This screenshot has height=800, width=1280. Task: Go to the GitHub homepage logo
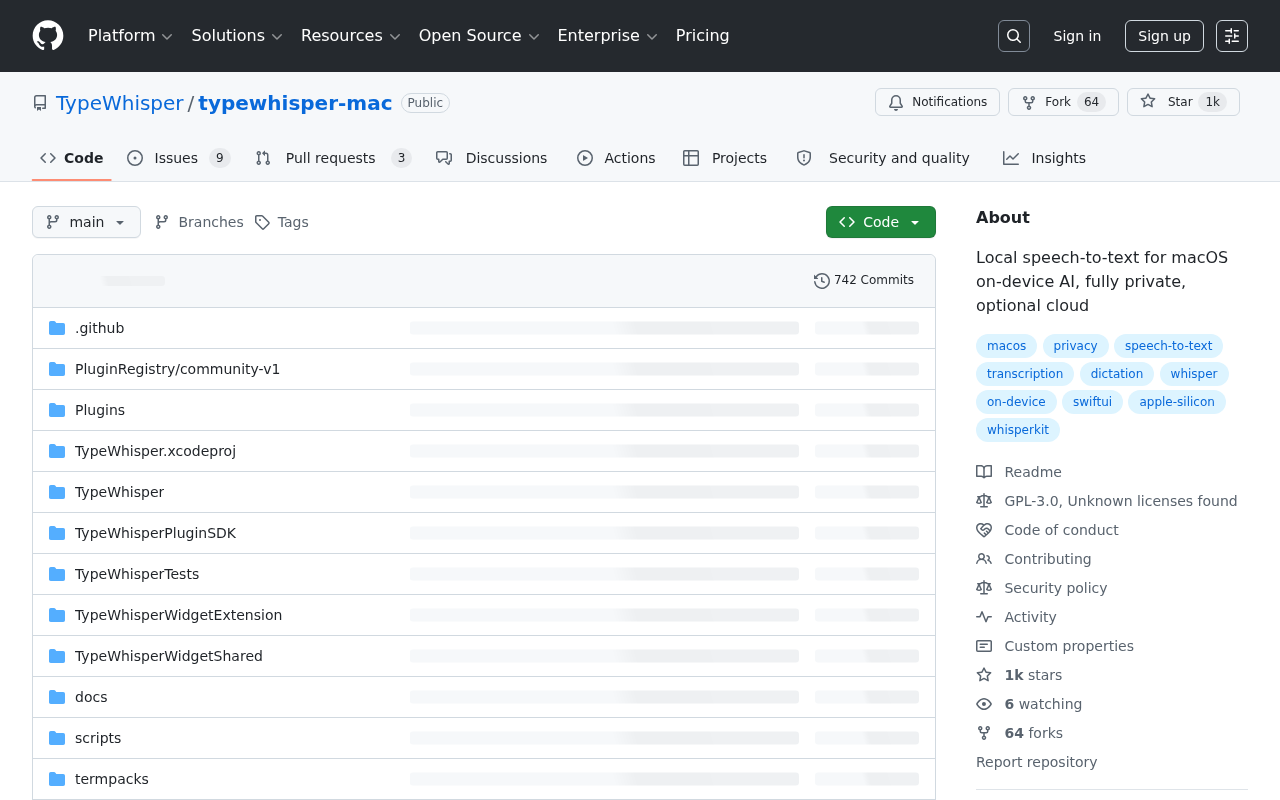tap(48, 36)
